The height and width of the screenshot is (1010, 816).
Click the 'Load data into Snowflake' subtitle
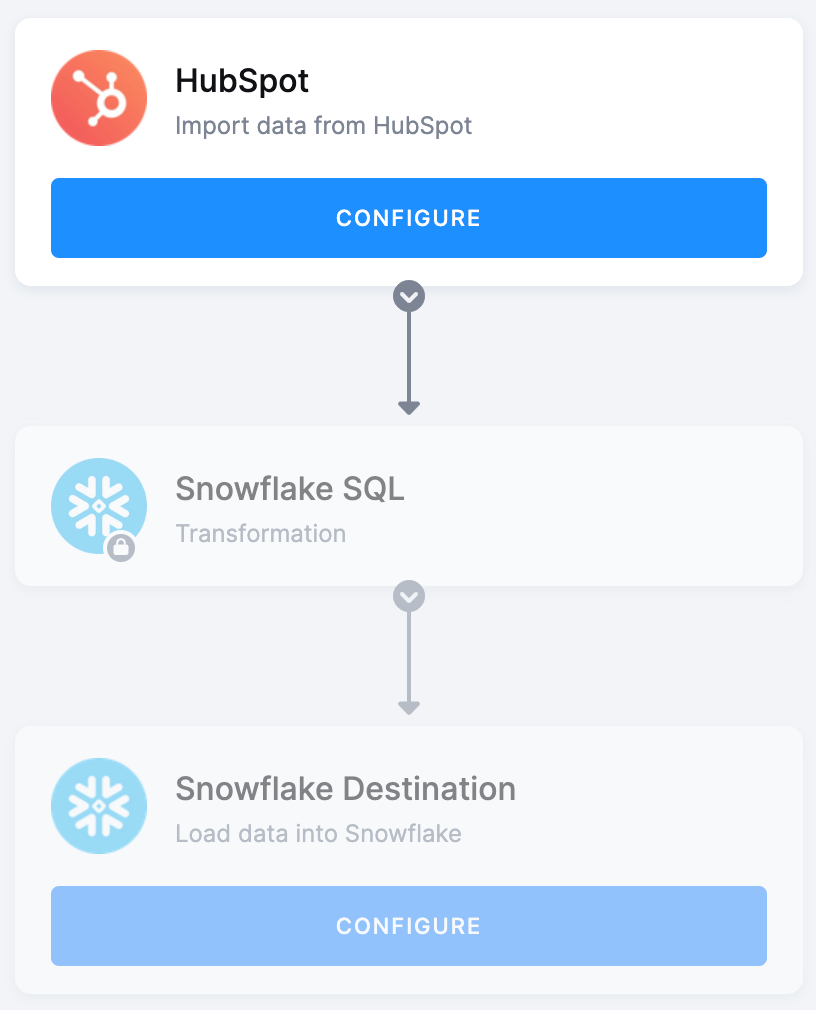click(318, 833)
